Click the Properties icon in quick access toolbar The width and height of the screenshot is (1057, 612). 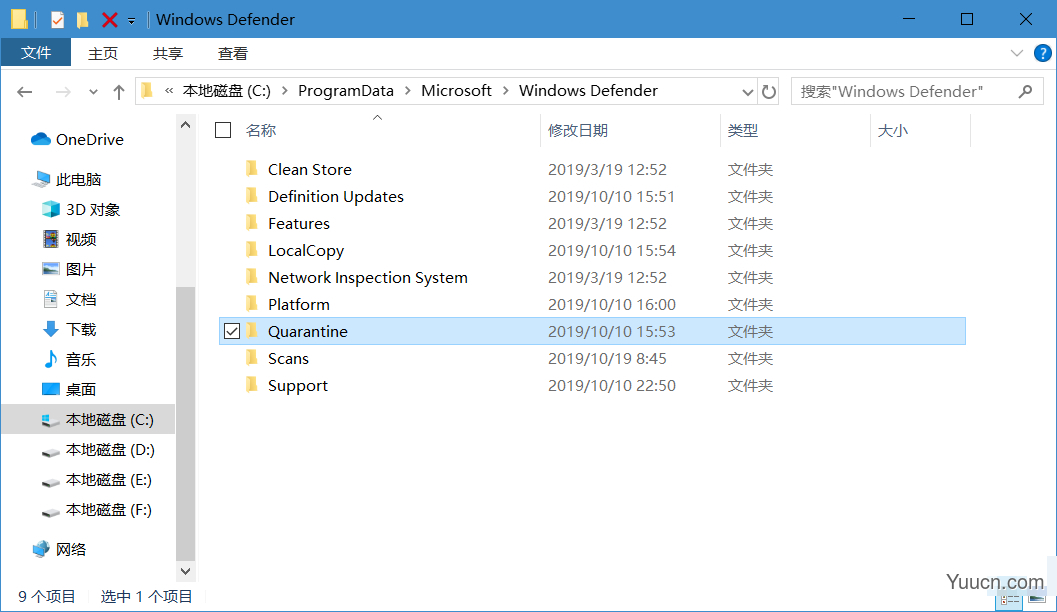[57, 20]
